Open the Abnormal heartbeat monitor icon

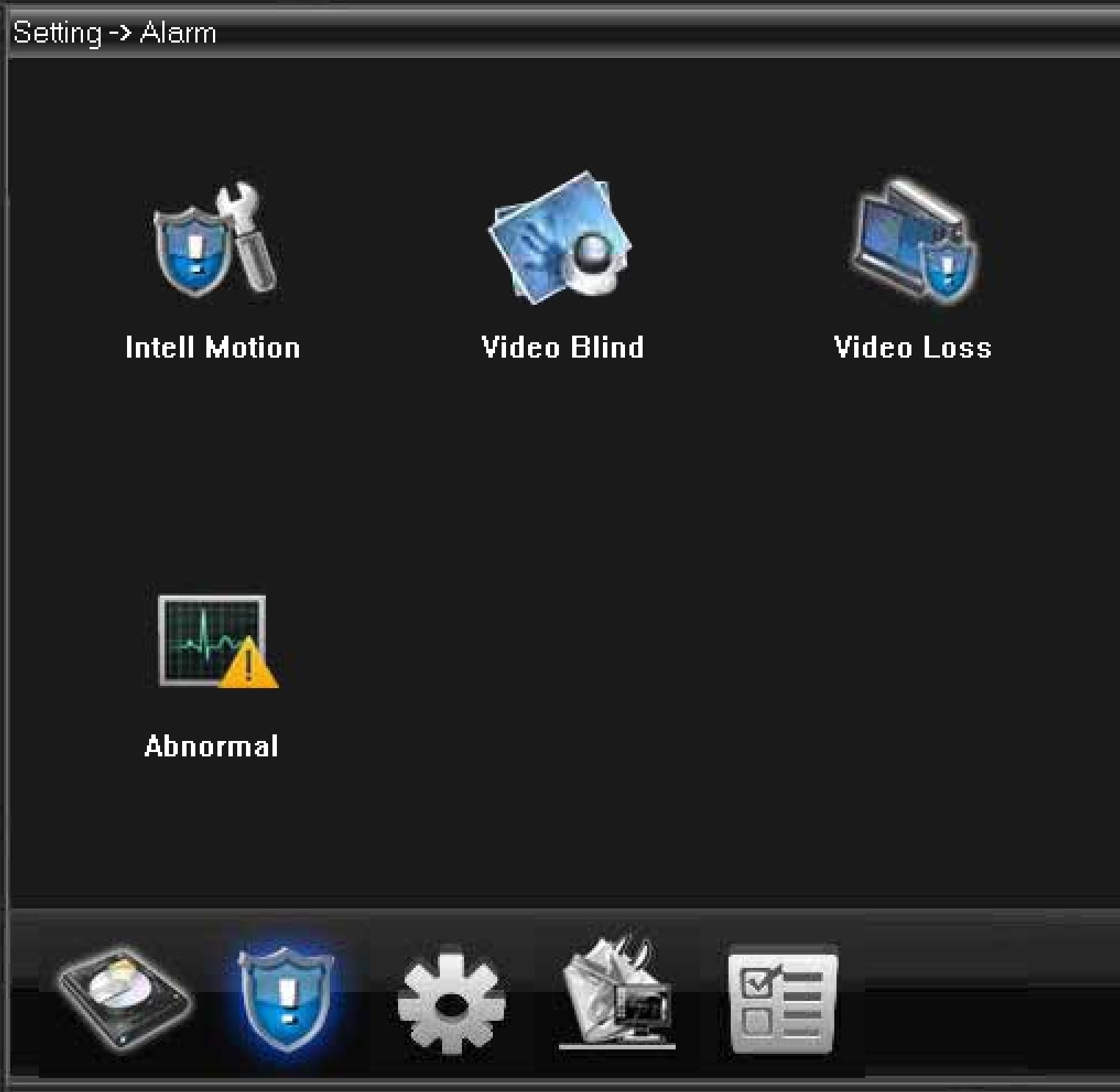pyautogui.click(x=213, y=642)
